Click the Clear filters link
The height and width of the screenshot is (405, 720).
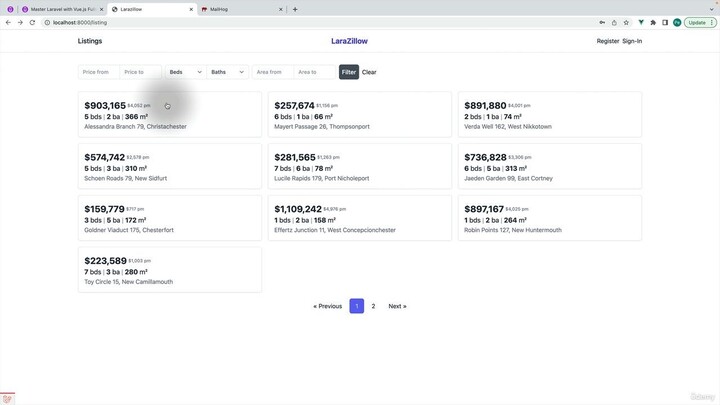click(x=369, y=72)
